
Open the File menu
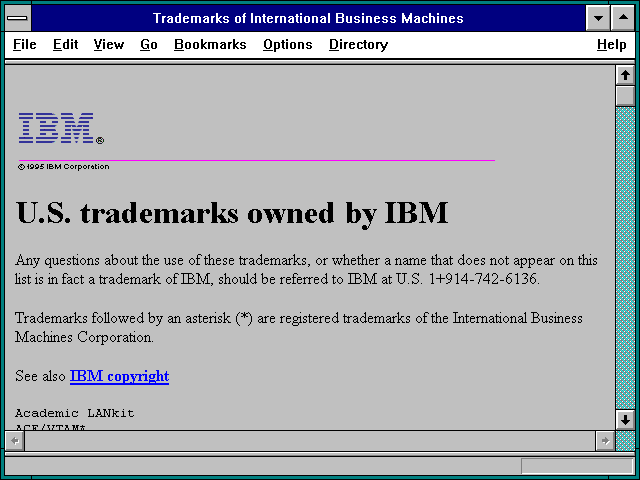point(24,44)
